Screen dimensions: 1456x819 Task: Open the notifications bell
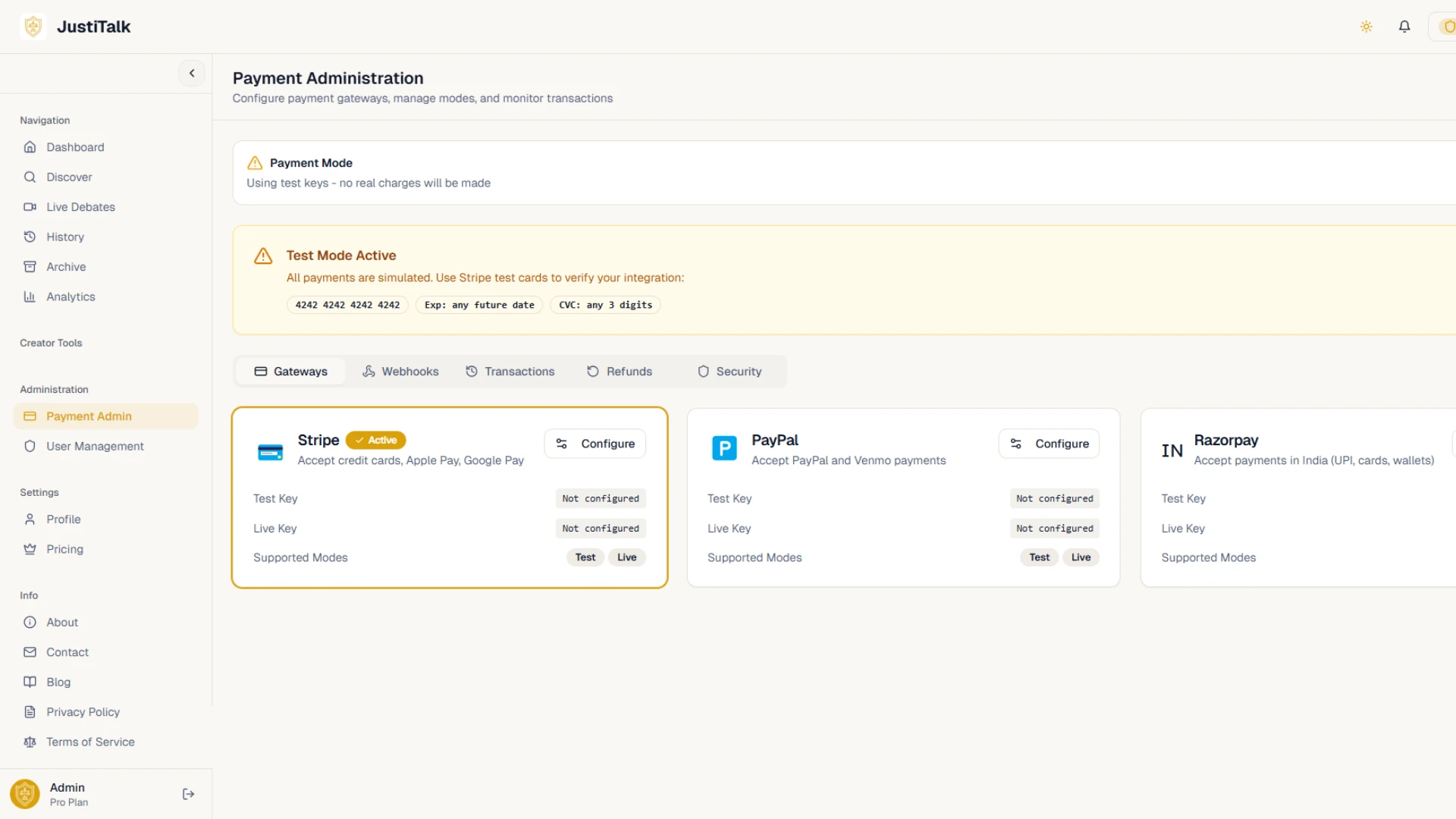1404,27
